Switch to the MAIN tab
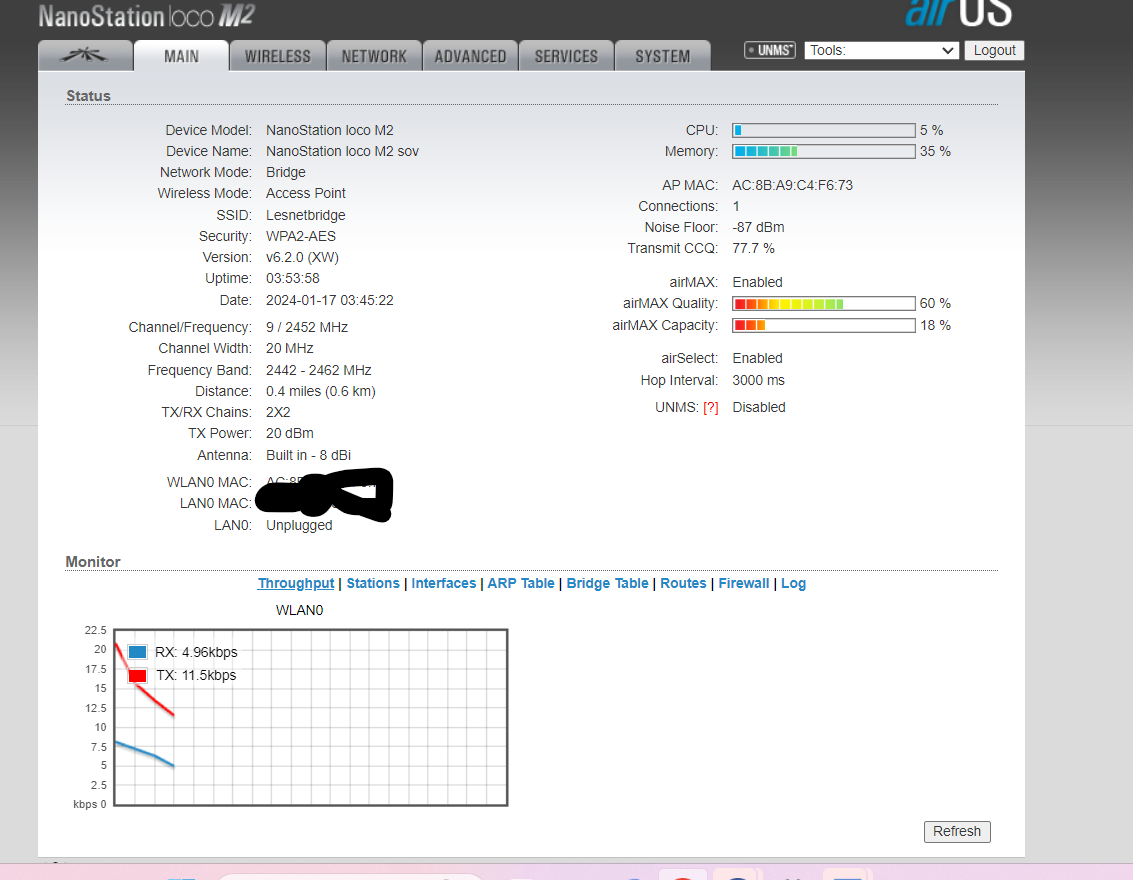The image size is (1133, 880). (x=181, y=56)
